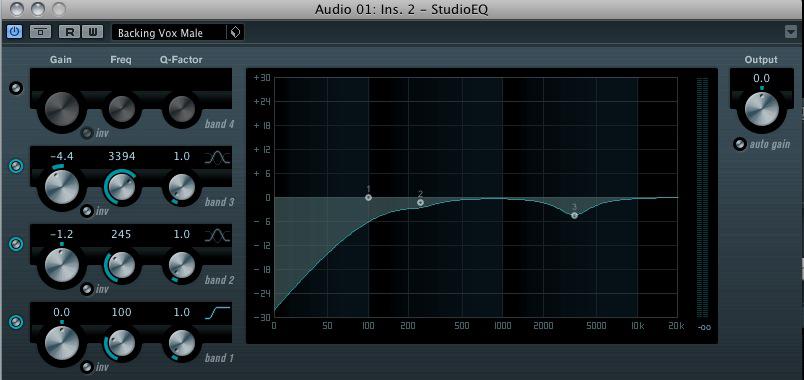804x380 pixels.
Task: Click the band 1 Freq knob
Action: click(x=122, y=343)
